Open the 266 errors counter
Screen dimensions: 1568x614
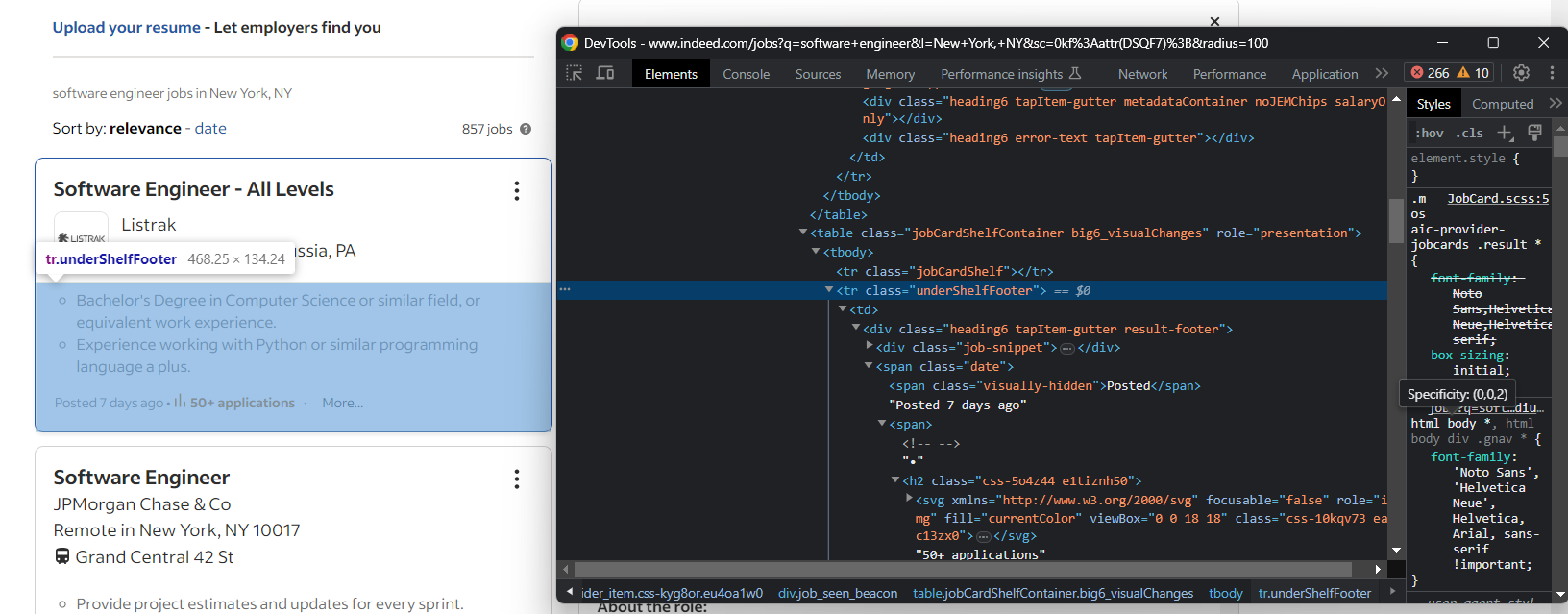1430,73
